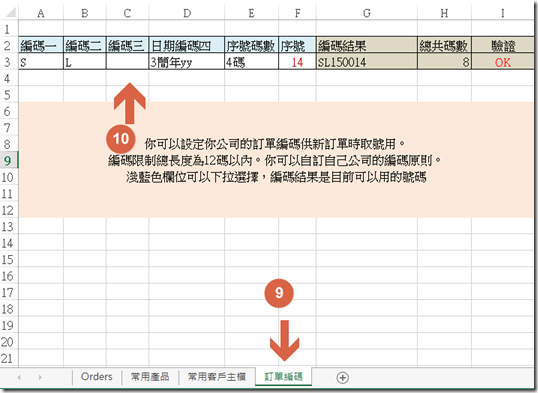Select the 3簡年yy date code cell
The image size is (538, 393).
coord(187,61)
